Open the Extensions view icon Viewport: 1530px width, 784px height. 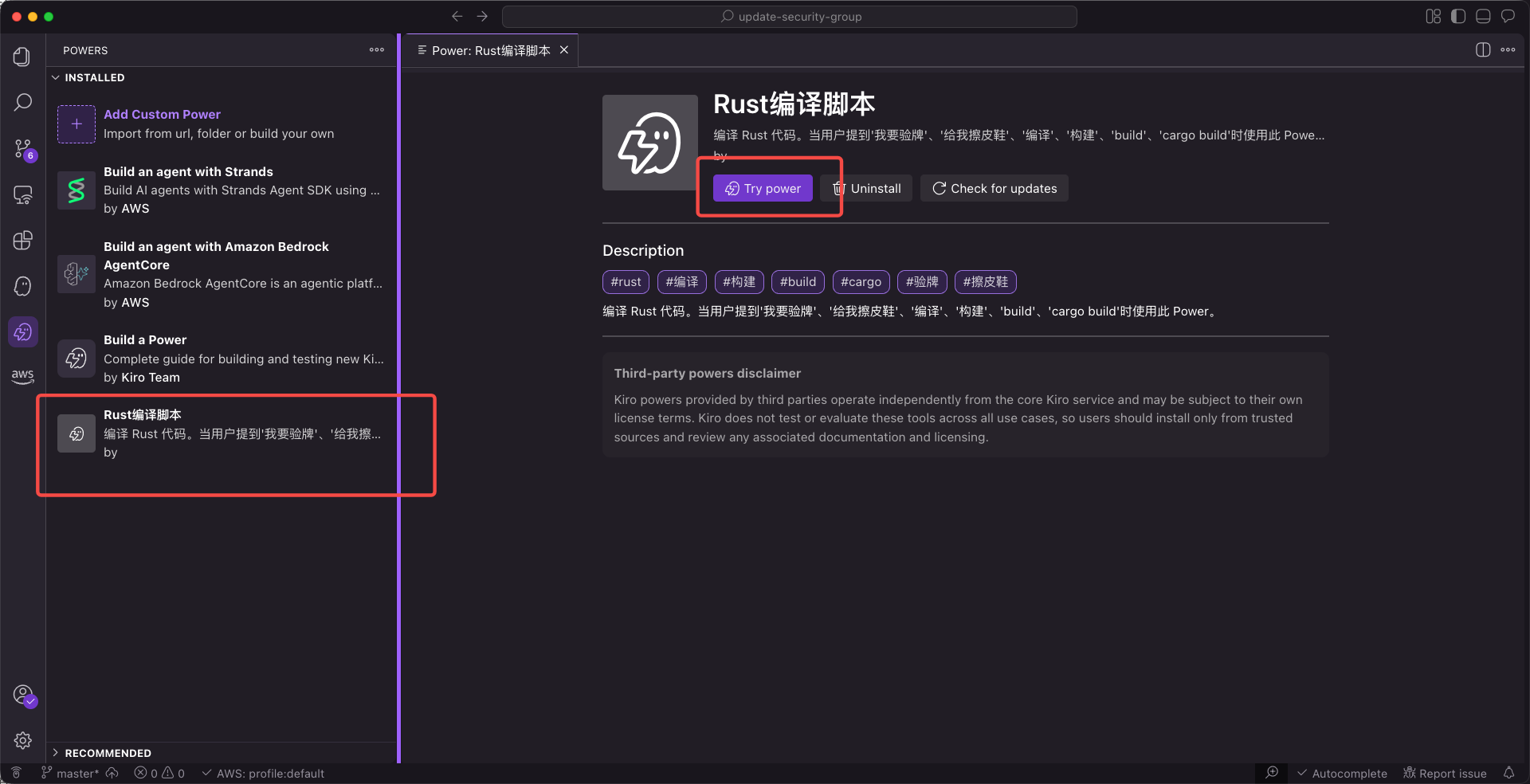pyautogui.click(x=22, y=241)
